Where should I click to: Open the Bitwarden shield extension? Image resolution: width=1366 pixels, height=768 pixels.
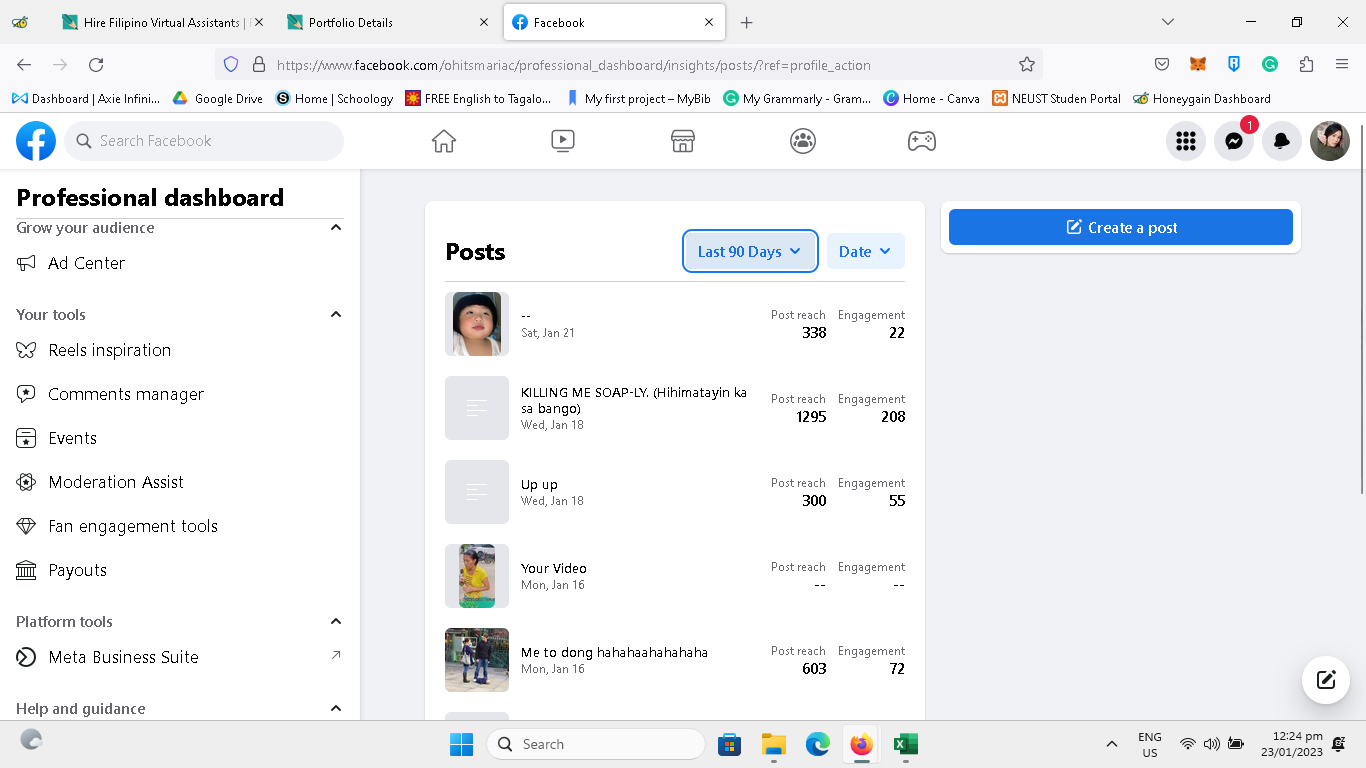(1234, 64)
